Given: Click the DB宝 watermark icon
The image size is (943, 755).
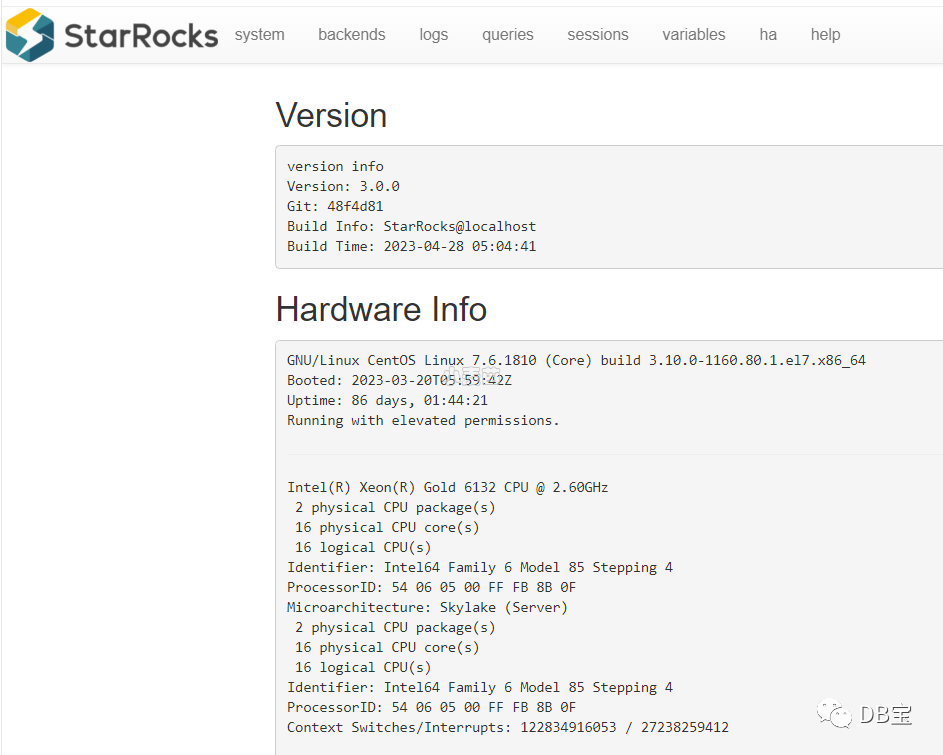Looking at the screenshot, I should [x=833, y=714].
